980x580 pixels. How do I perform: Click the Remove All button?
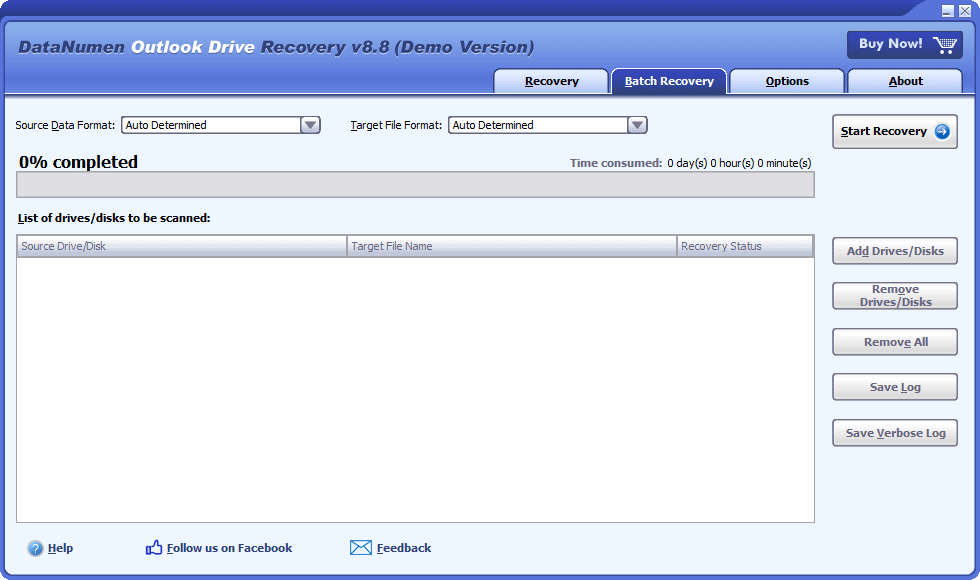[x=894, y=342]
